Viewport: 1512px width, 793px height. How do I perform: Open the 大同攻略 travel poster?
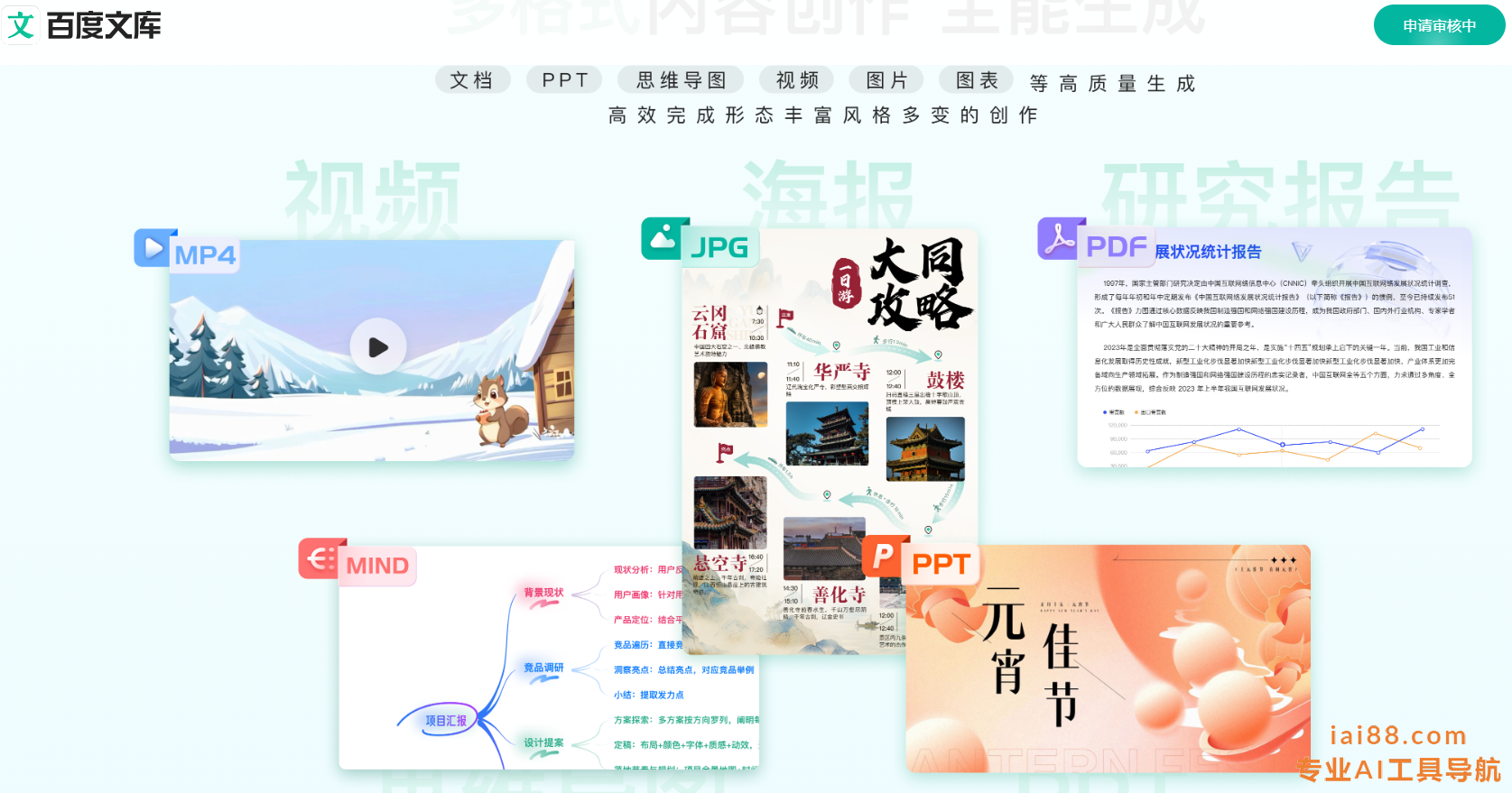coord(830,440)
